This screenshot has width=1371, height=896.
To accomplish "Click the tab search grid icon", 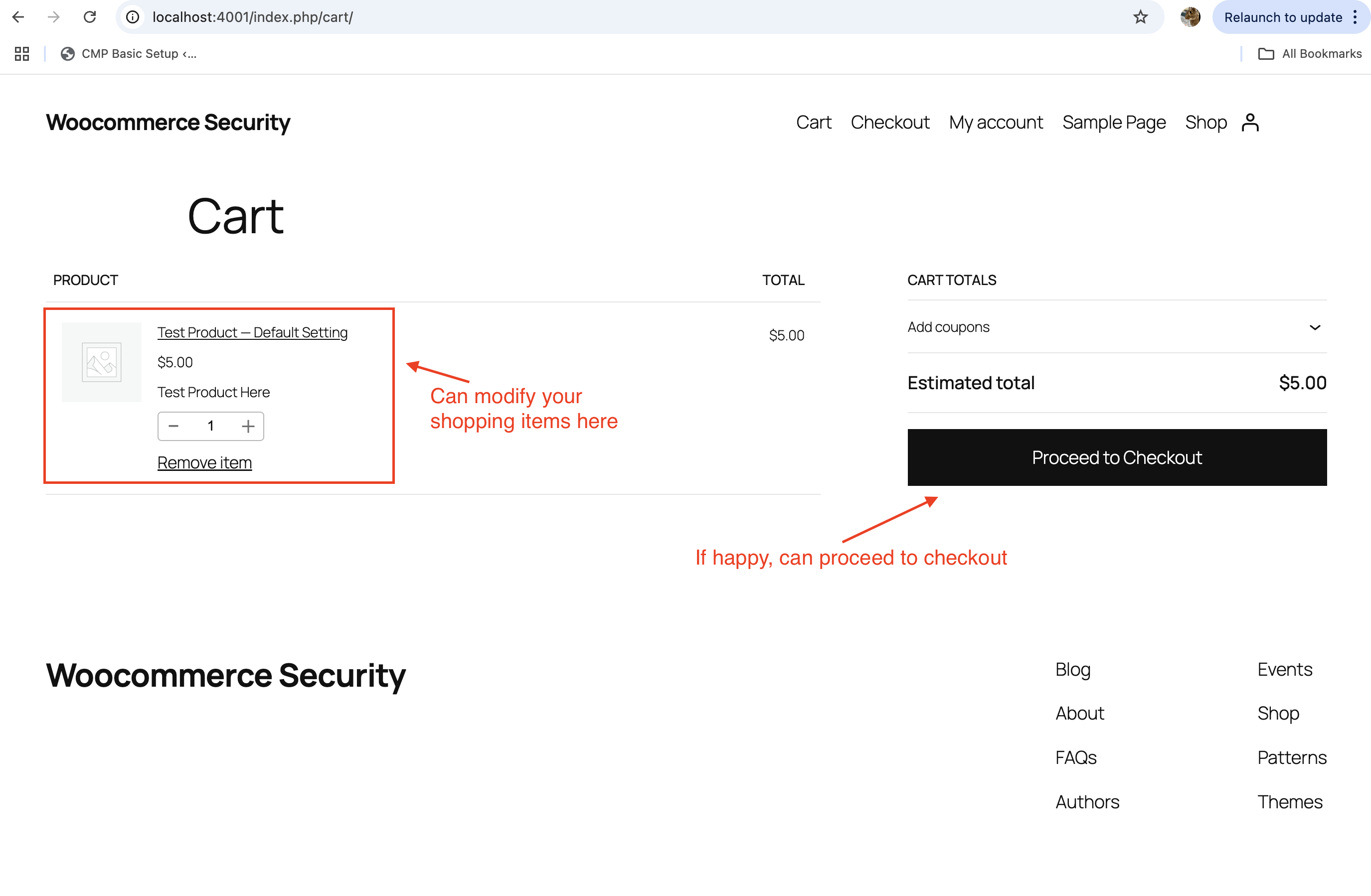I will pyautogui.click(x=22, y=53).
